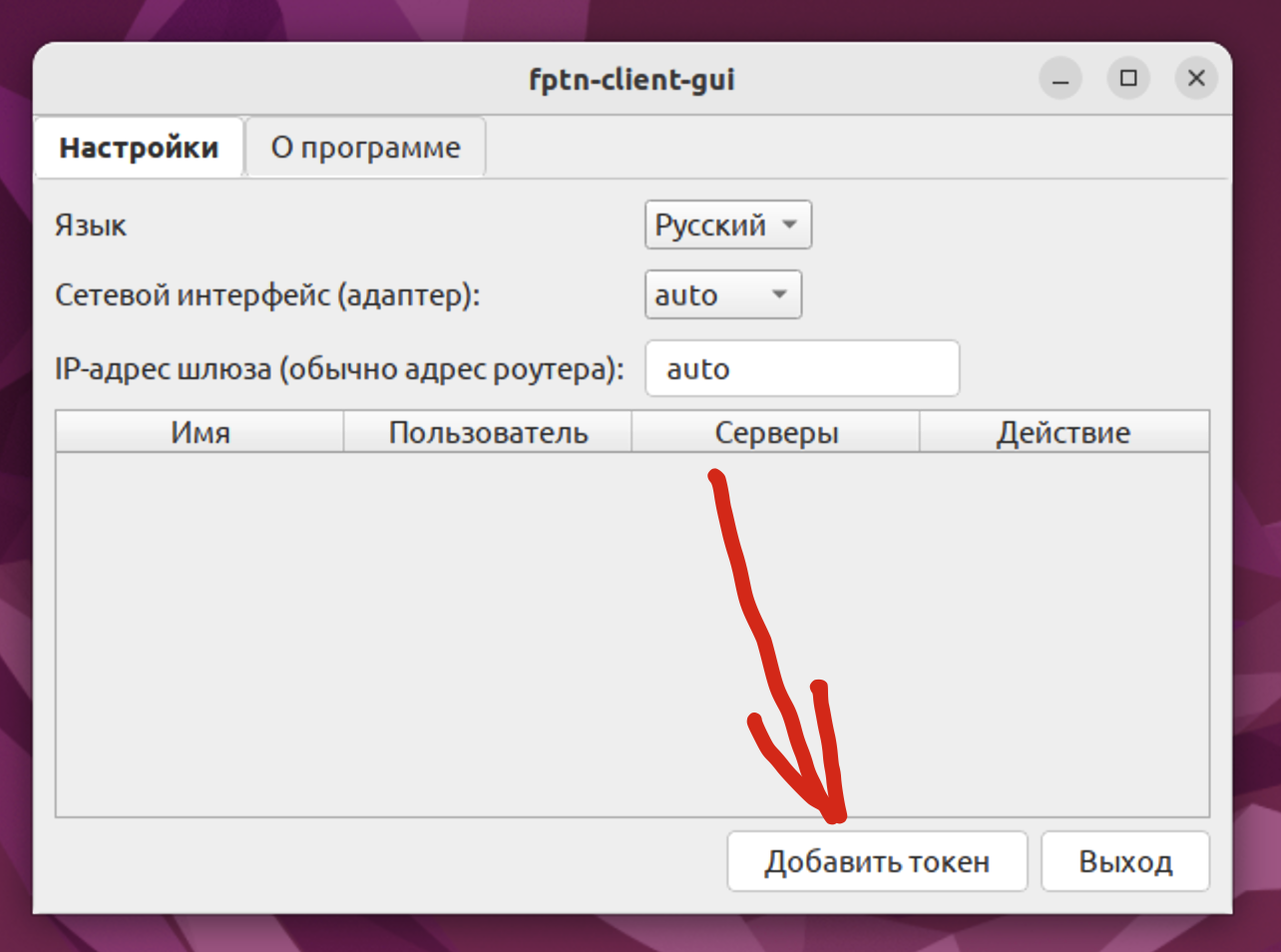Click the Добавить токен button

point(877,861)
